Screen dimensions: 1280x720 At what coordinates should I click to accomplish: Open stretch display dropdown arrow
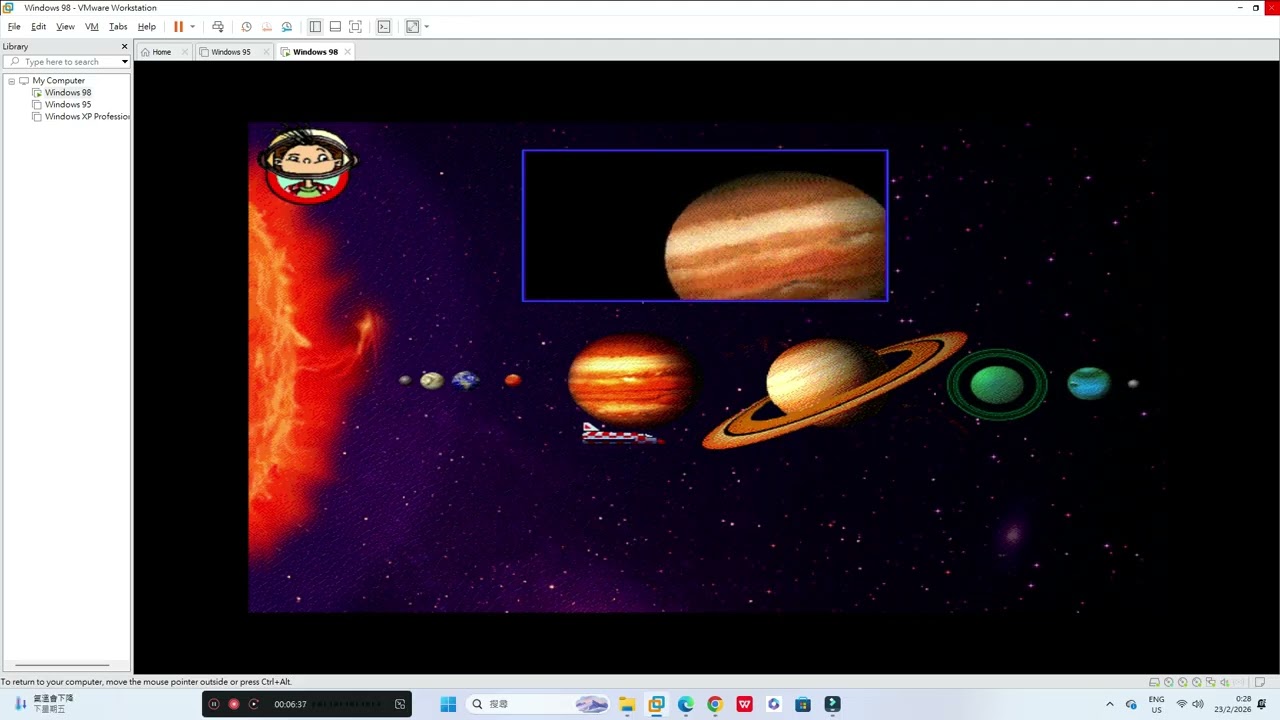(426, 27)
